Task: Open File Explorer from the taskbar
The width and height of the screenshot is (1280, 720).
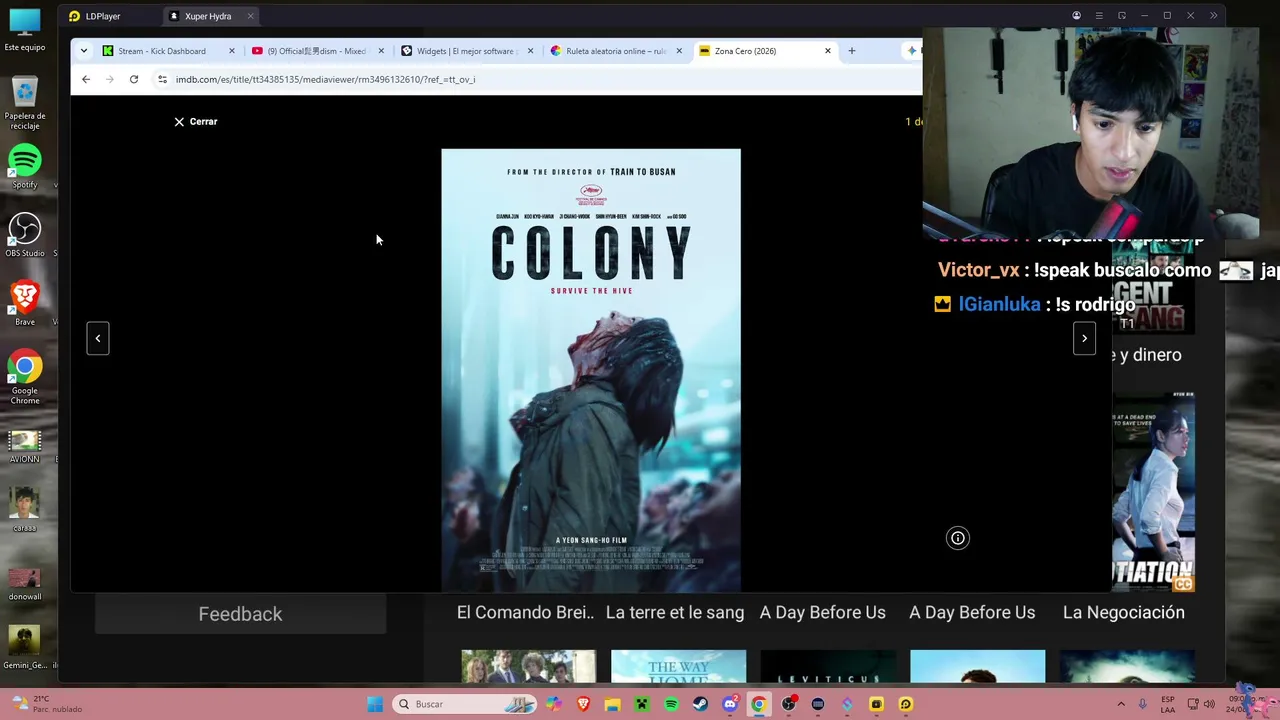Action: (612, 704)
